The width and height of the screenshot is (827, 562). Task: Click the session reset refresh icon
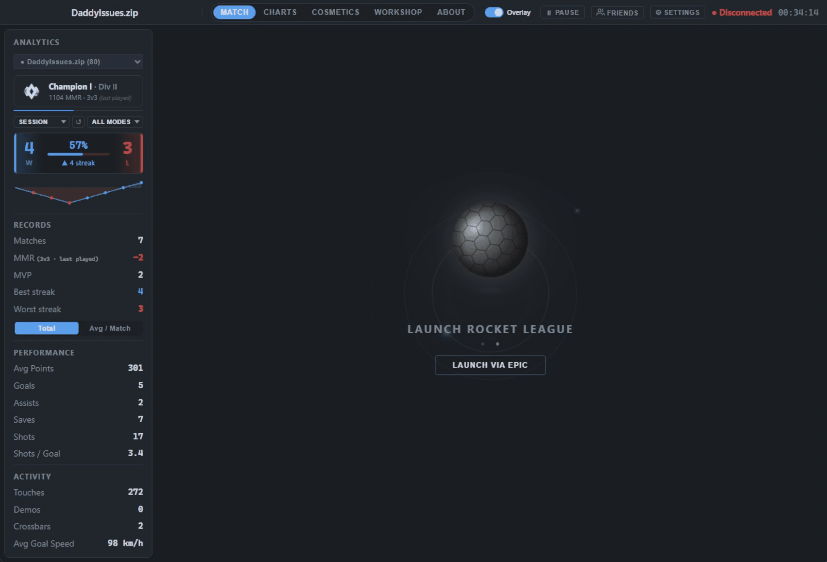(x=78, y=122)
